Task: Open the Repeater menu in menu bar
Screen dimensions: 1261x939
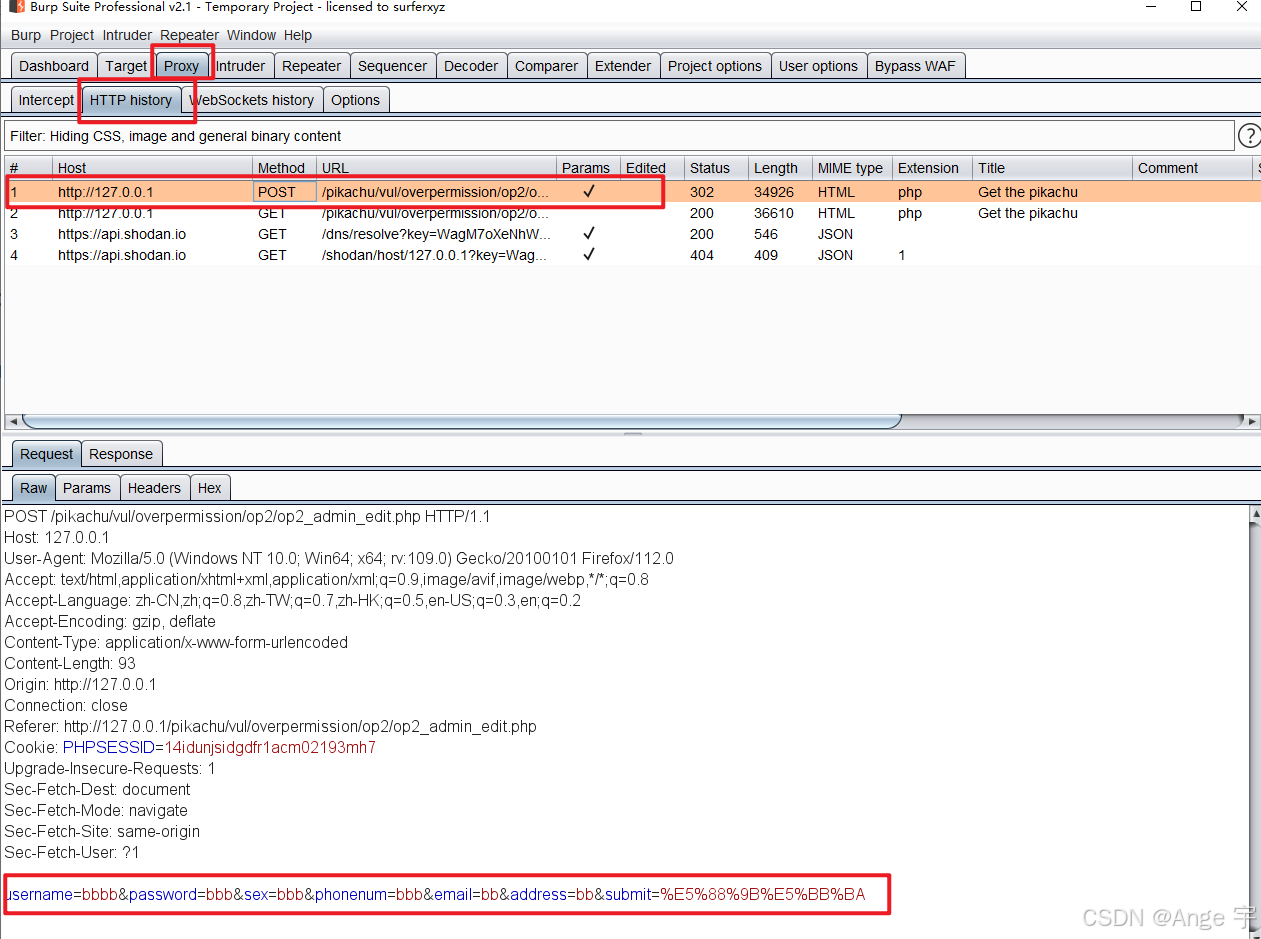Action: pyautogui.click(x=189, y=35)
